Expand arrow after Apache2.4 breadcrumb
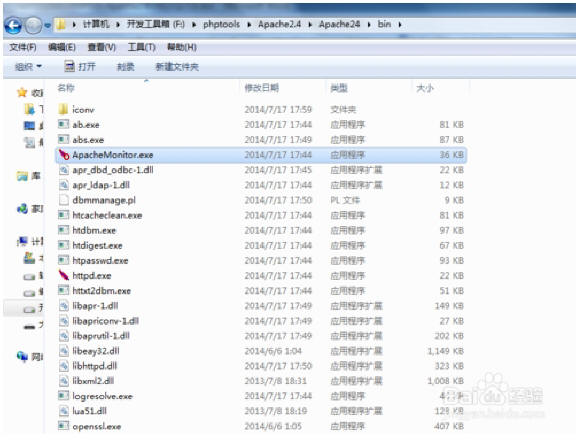The image size is (576, 447). coord(310,25)
